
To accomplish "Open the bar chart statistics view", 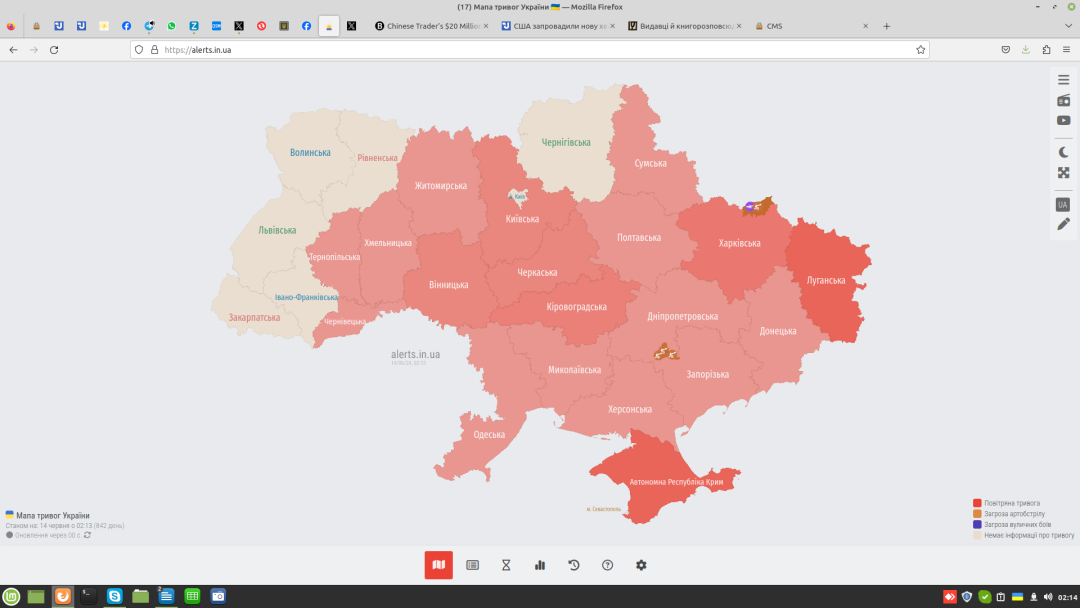I will coord(540,565).
